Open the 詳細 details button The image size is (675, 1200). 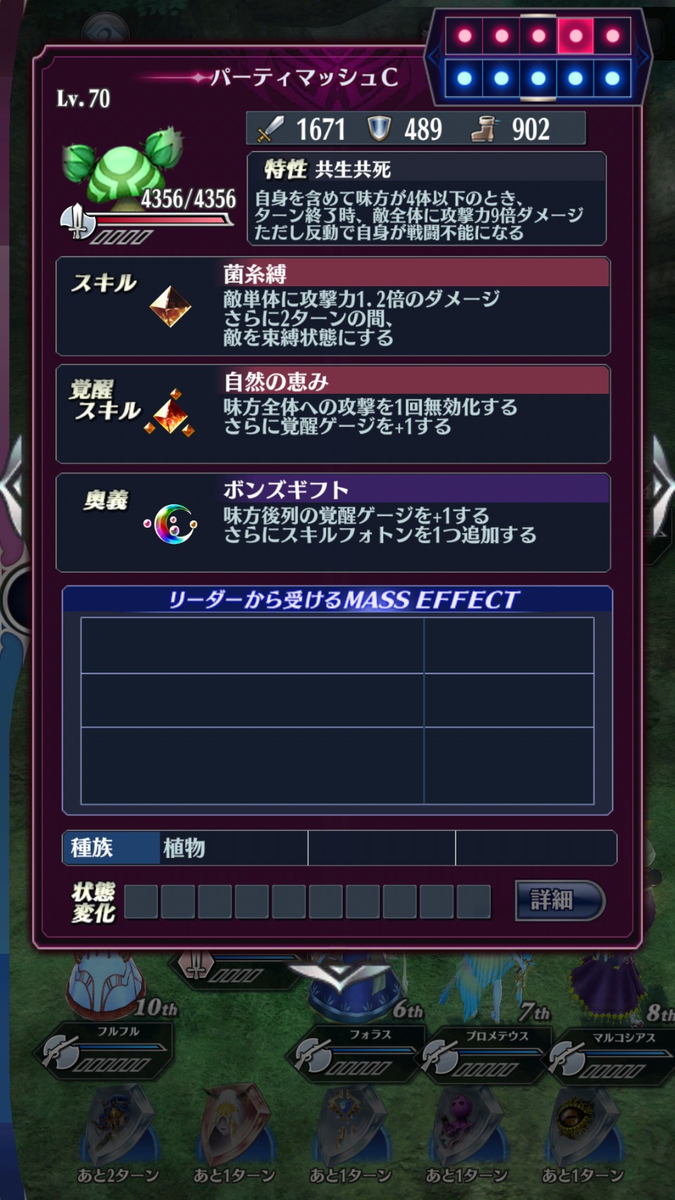click(x=559, y=899)
